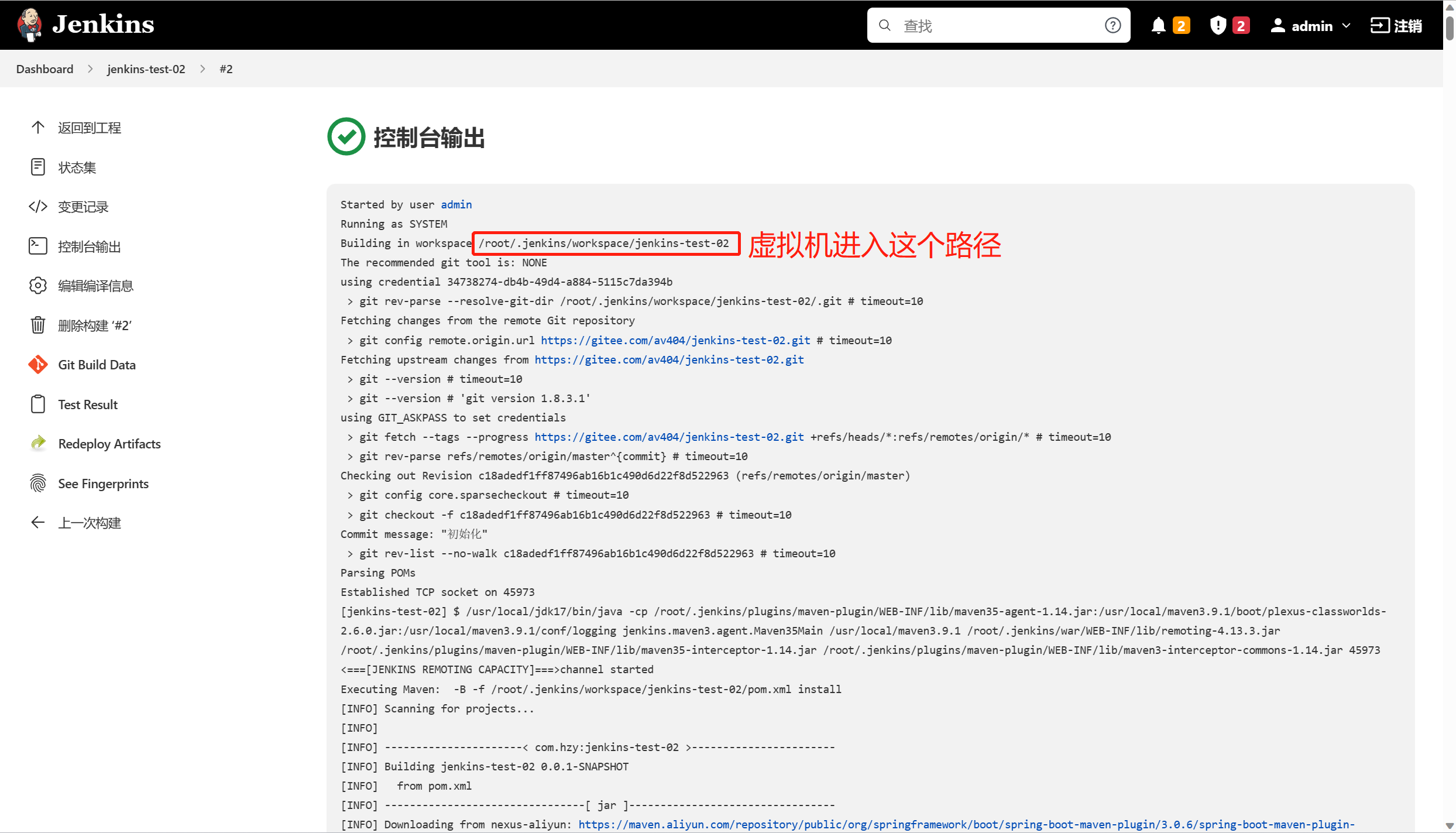This screenshot has height=833, width=1456.
Task: Open notifications bell icon
Action: 1158,26
